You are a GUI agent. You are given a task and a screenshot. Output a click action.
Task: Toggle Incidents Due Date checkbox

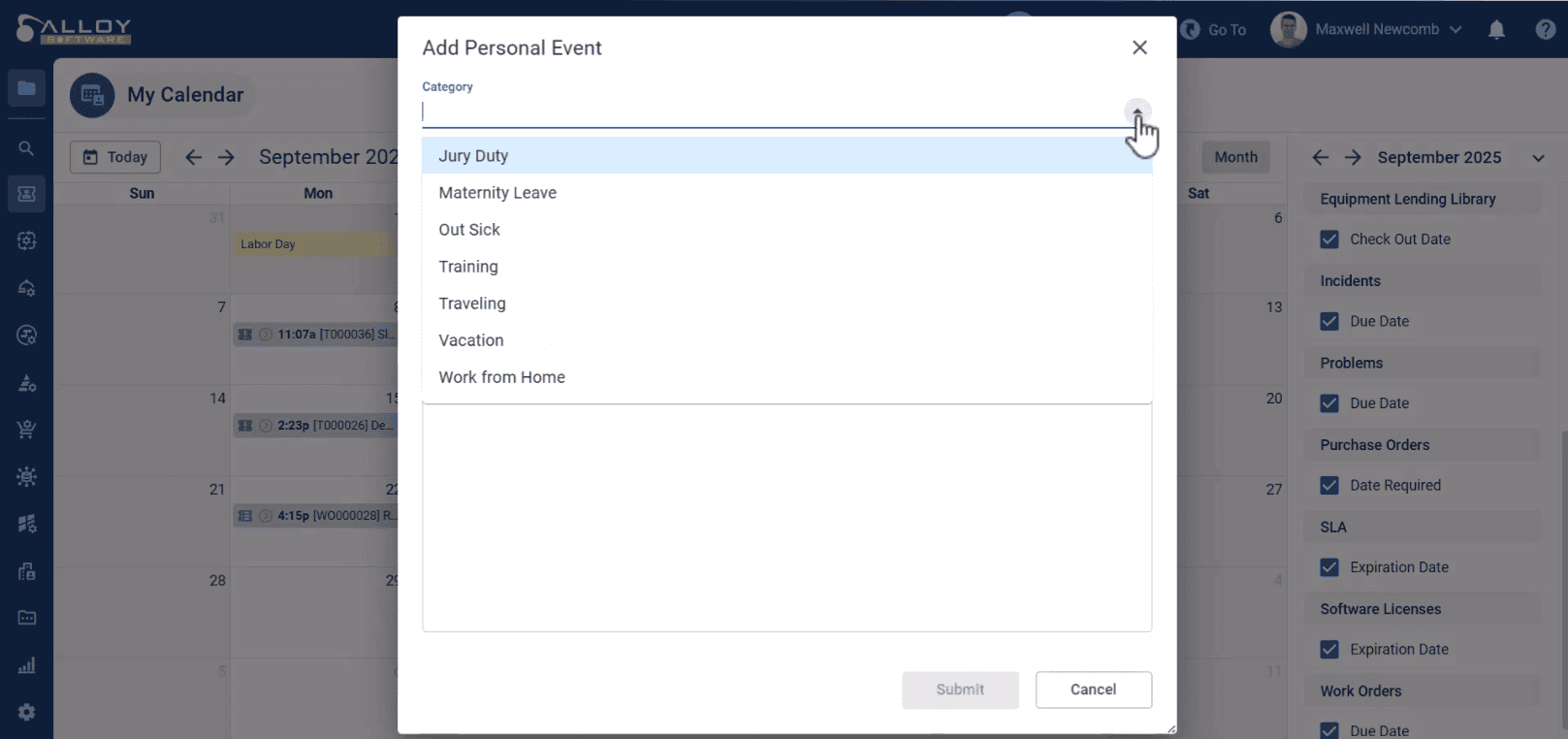[x=1329, y=321]
